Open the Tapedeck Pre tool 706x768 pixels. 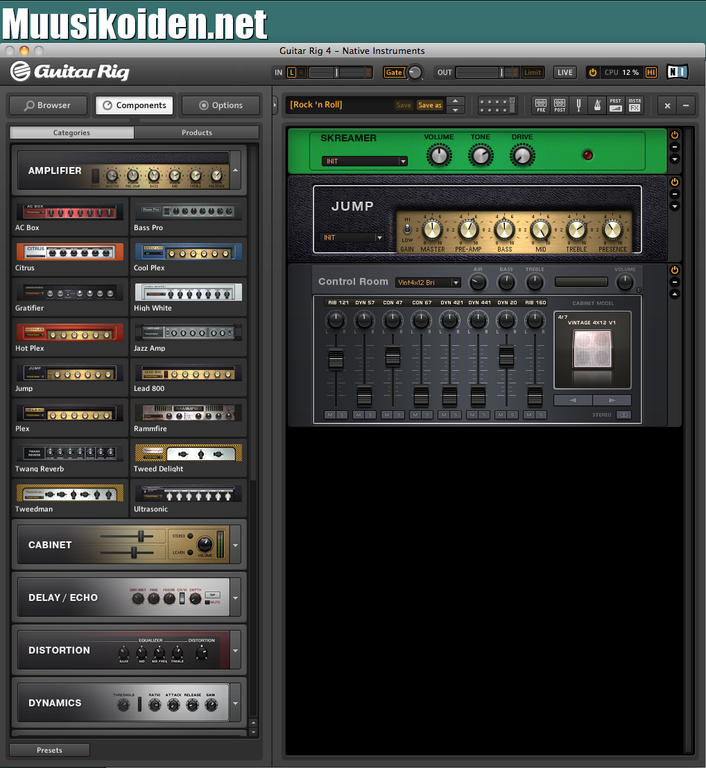[541, 105]
